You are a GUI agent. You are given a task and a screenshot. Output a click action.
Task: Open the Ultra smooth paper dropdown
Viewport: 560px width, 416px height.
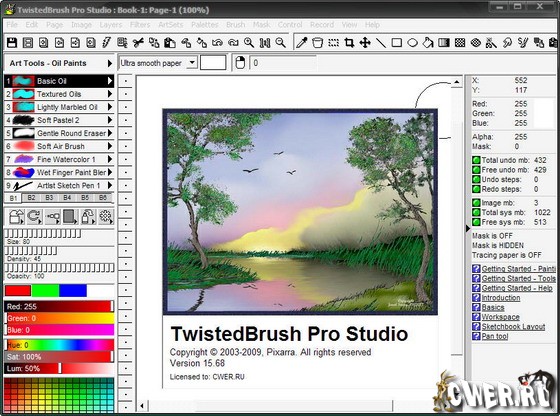pyautogui.click(x=192, y=63)
